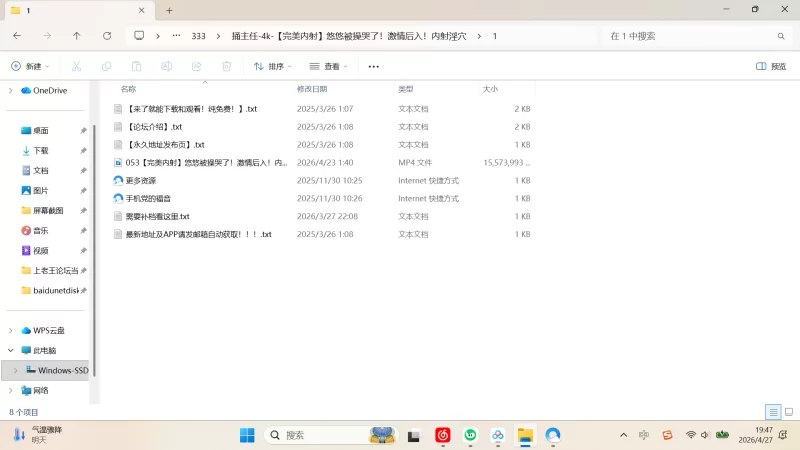Open the See more ellipsis toolbar menu
Image resolution: width=800 pixels, height=450 pixels.
373,66
